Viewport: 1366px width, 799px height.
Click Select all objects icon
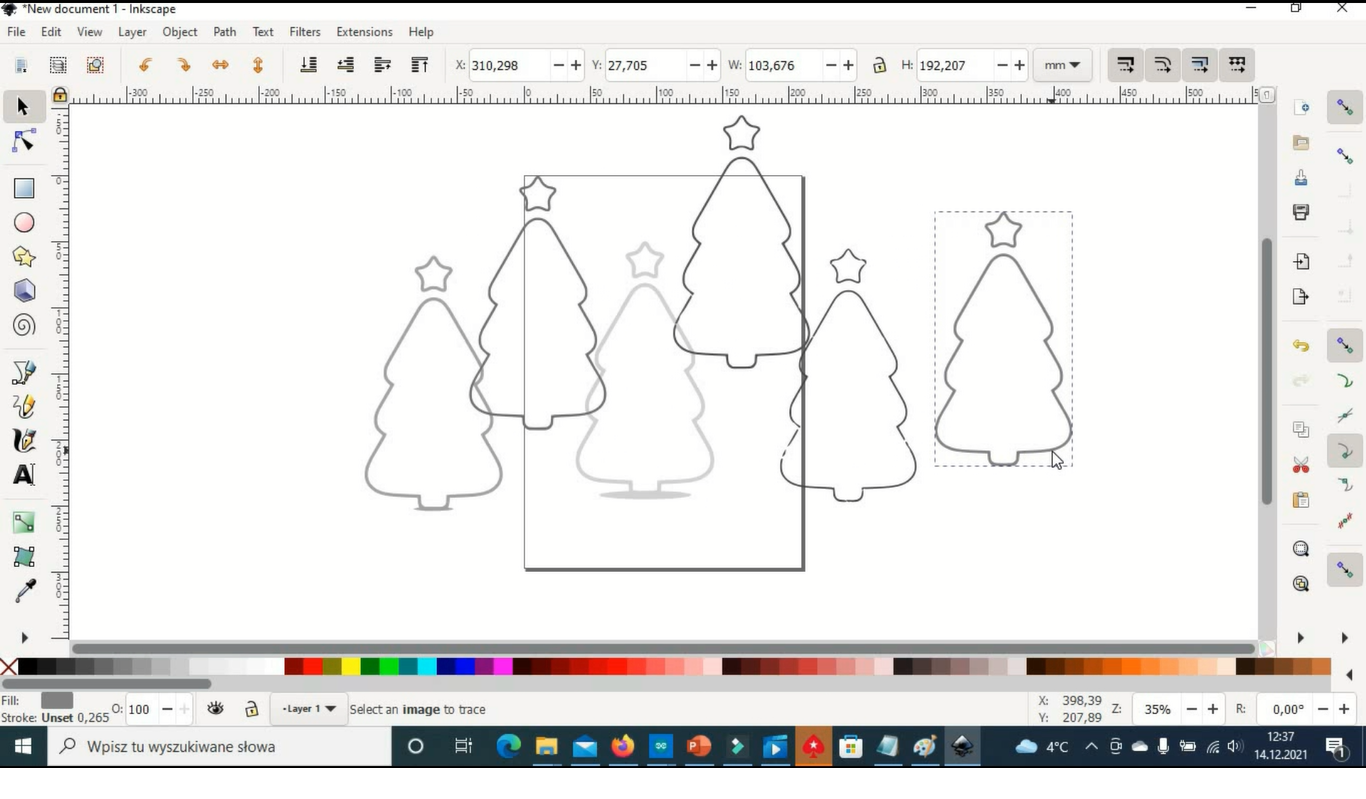pyautogui.click(x=21, y=65)
